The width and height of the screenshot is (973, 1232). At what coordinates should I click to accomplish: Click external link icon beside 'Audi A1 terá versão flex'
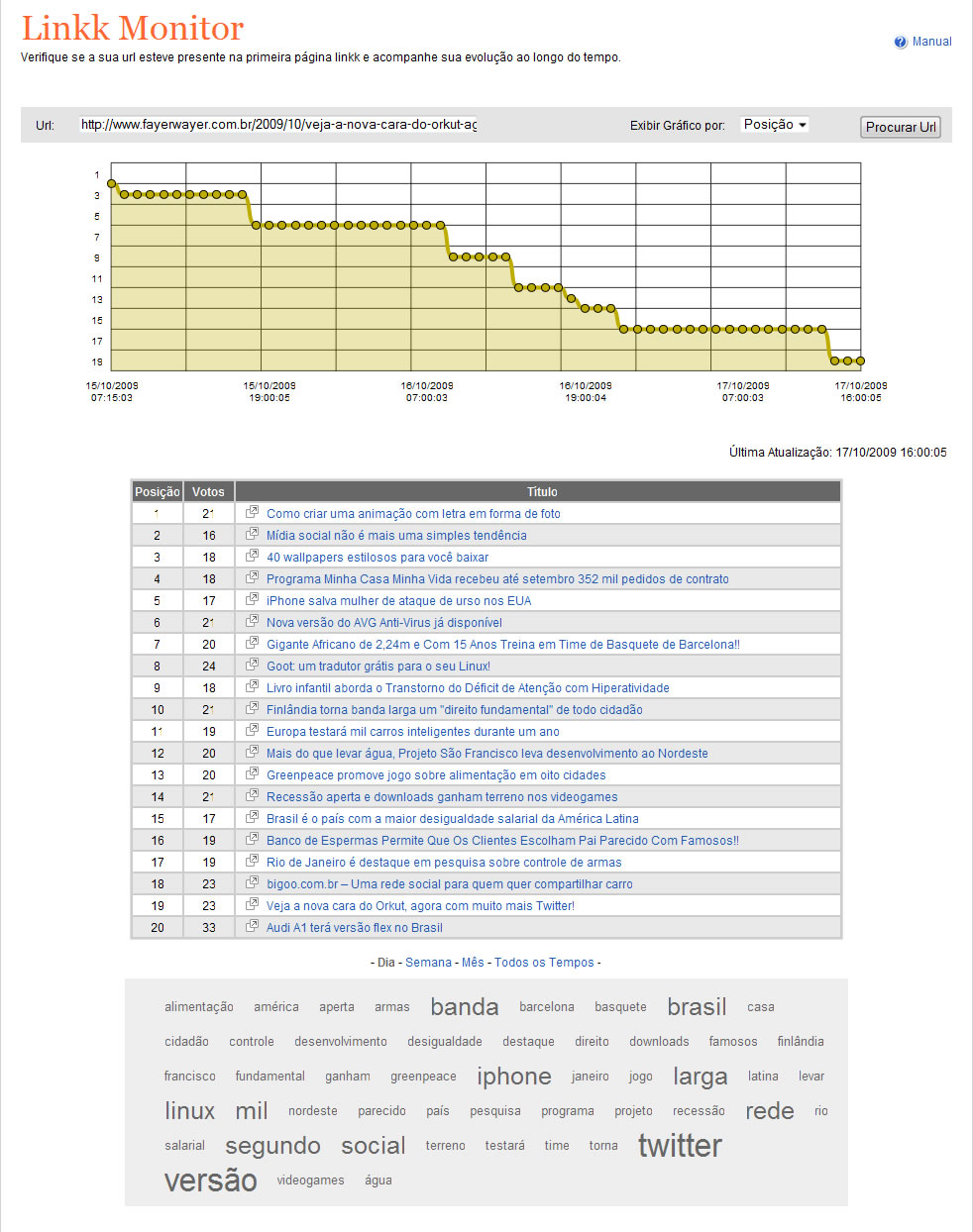click(252, 927)
